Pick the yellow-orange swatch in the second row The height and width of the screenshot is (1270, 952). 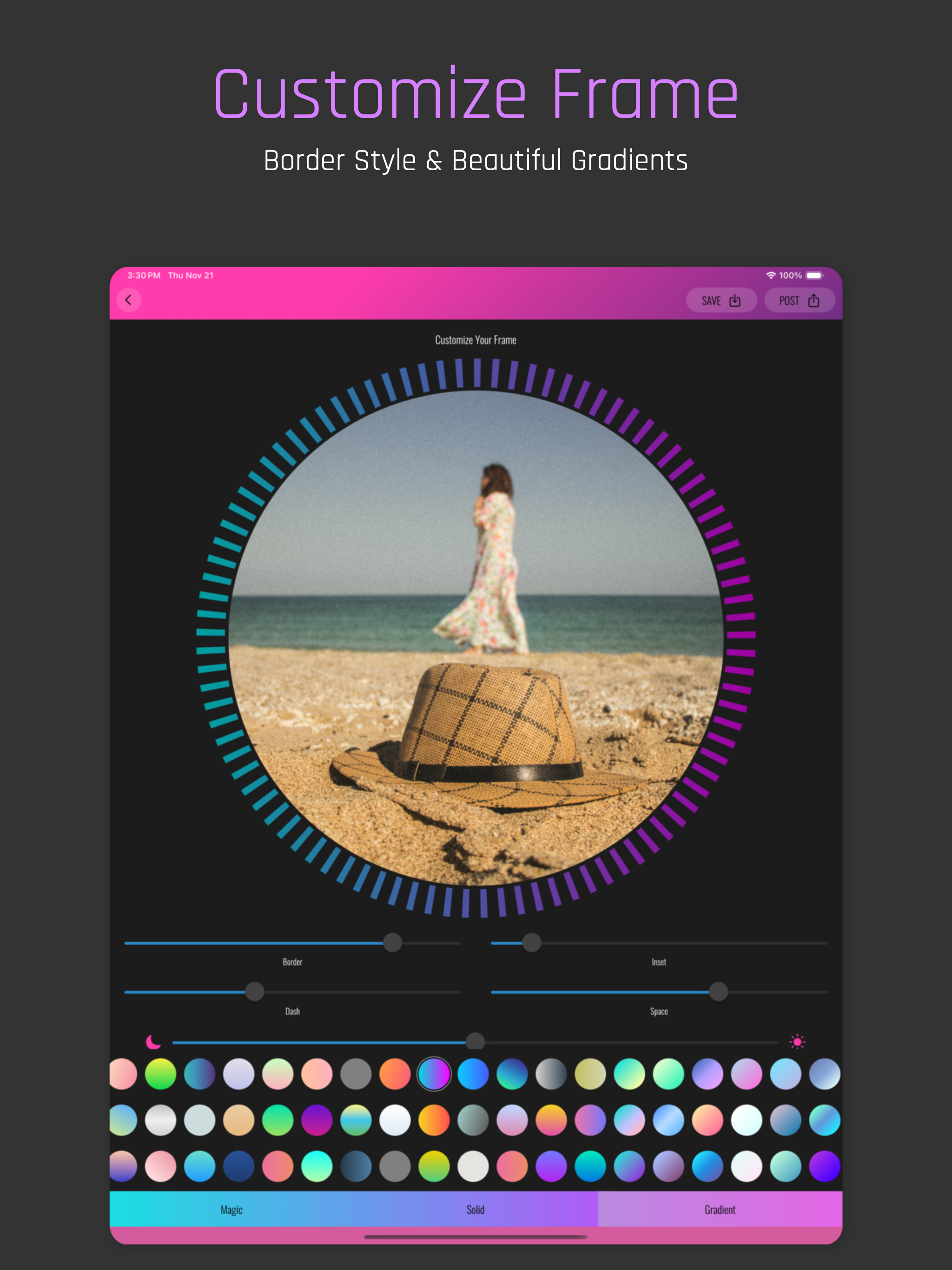pyautogui.click(x=434, y=1120)
